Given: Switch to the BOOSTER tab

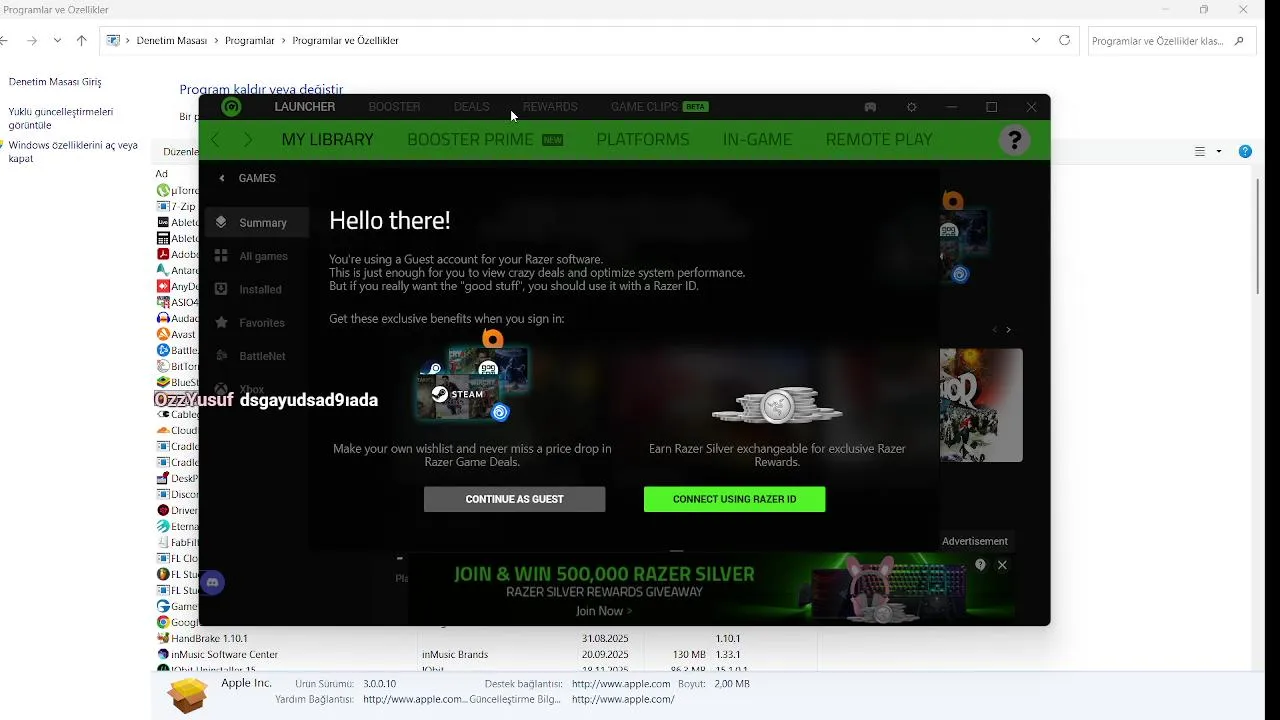Looking at the screenshot, I should 394,107.
